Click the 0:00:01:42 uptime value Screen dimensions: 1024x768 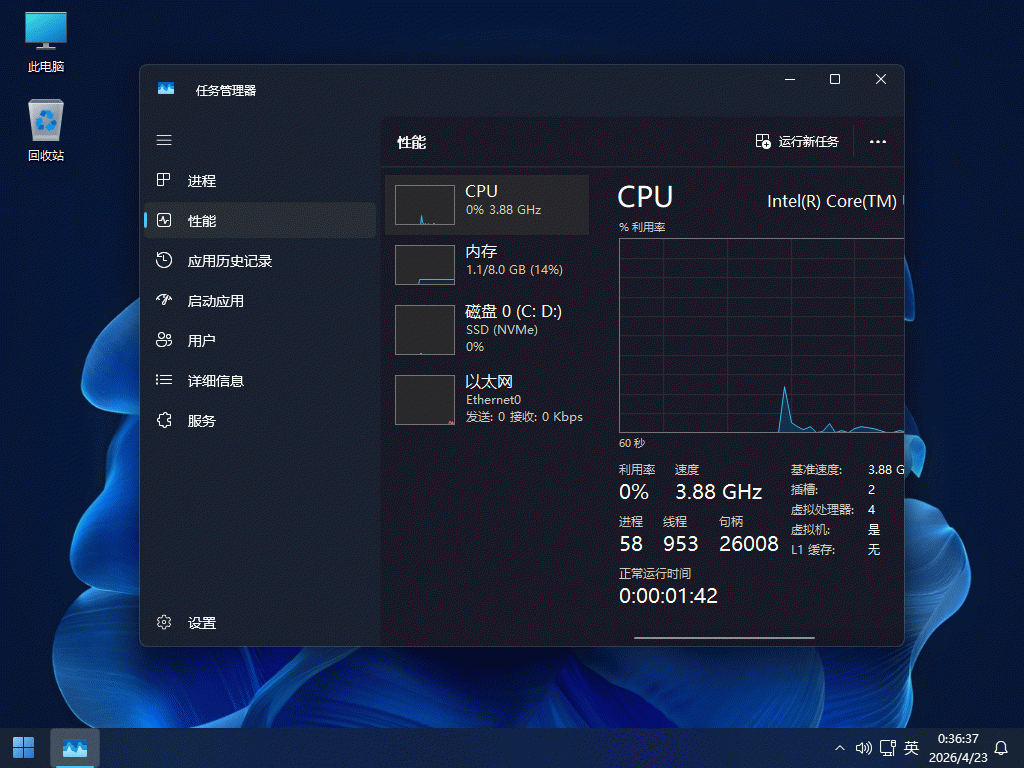click(x=668, y=596)
